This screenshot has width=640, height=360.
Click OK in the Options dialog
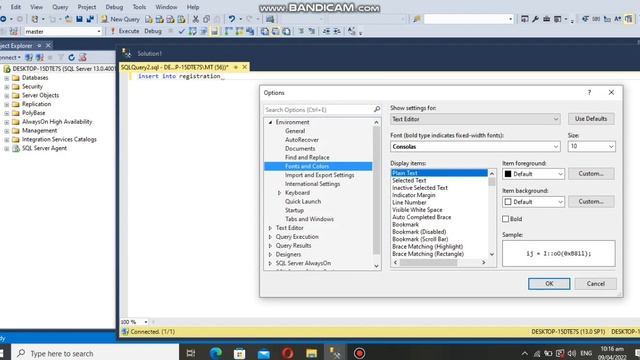click(x=549, y=284)
